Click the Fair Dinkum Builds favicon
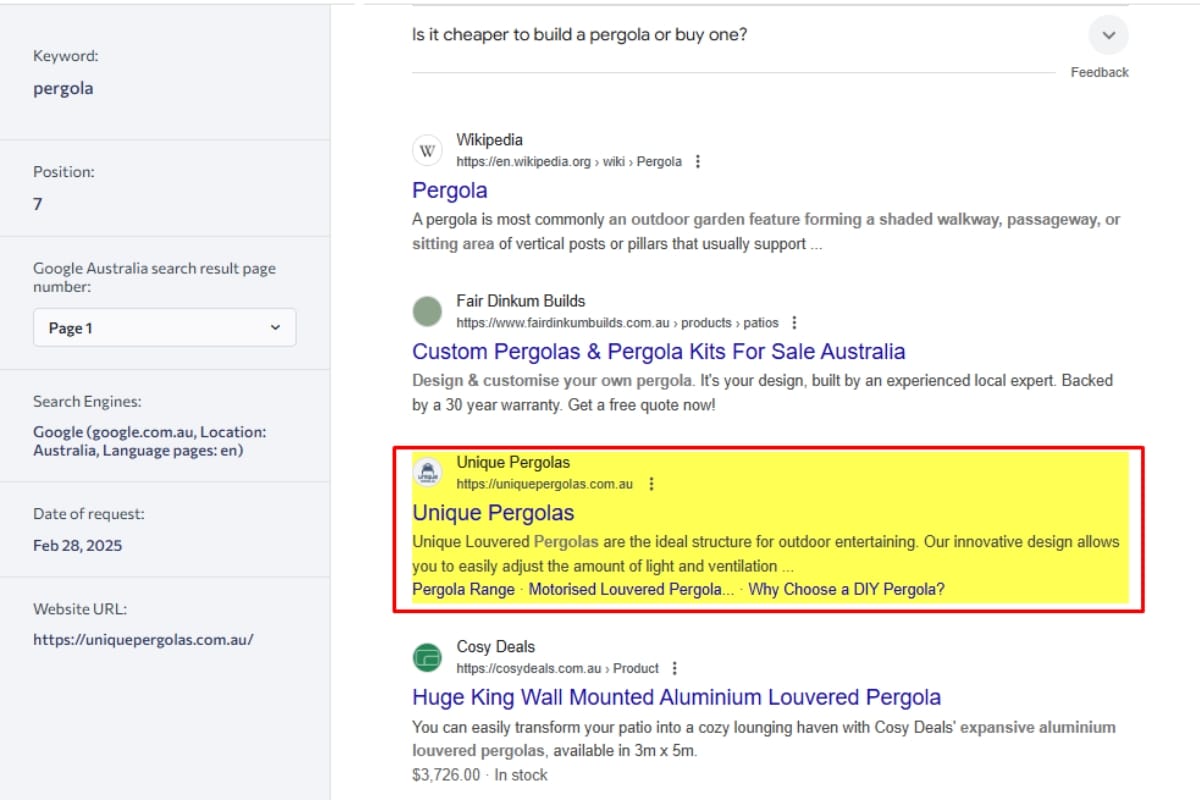The height and width of the screenshot is (800, 1200). (x=427, y=312)
